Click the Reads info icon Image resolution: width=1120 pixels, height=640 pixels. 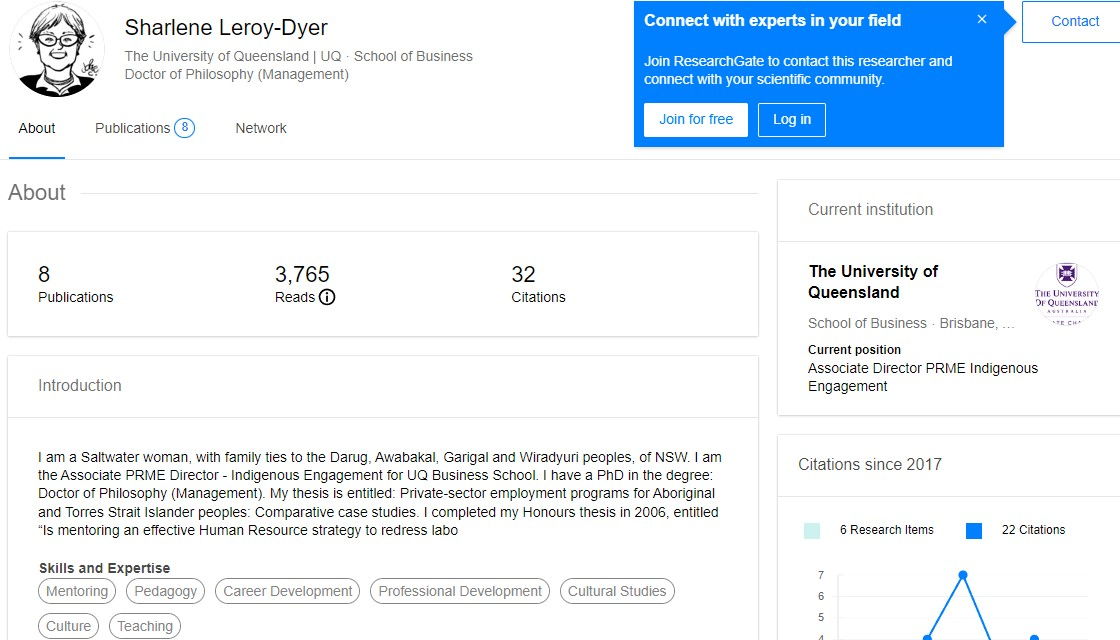(327, 297)
